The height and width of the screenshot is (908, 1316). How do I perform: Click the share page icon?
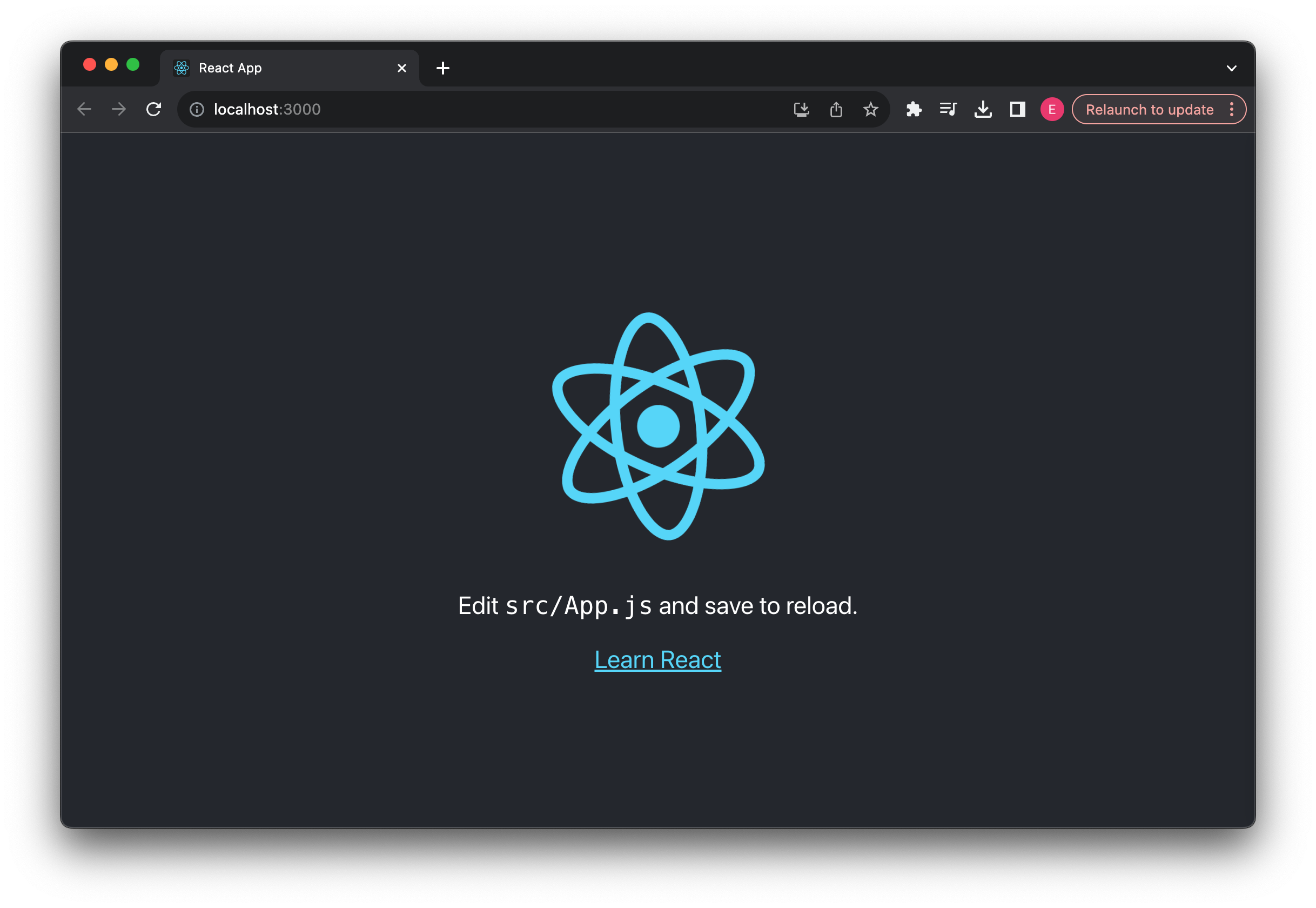click(836, 109)
